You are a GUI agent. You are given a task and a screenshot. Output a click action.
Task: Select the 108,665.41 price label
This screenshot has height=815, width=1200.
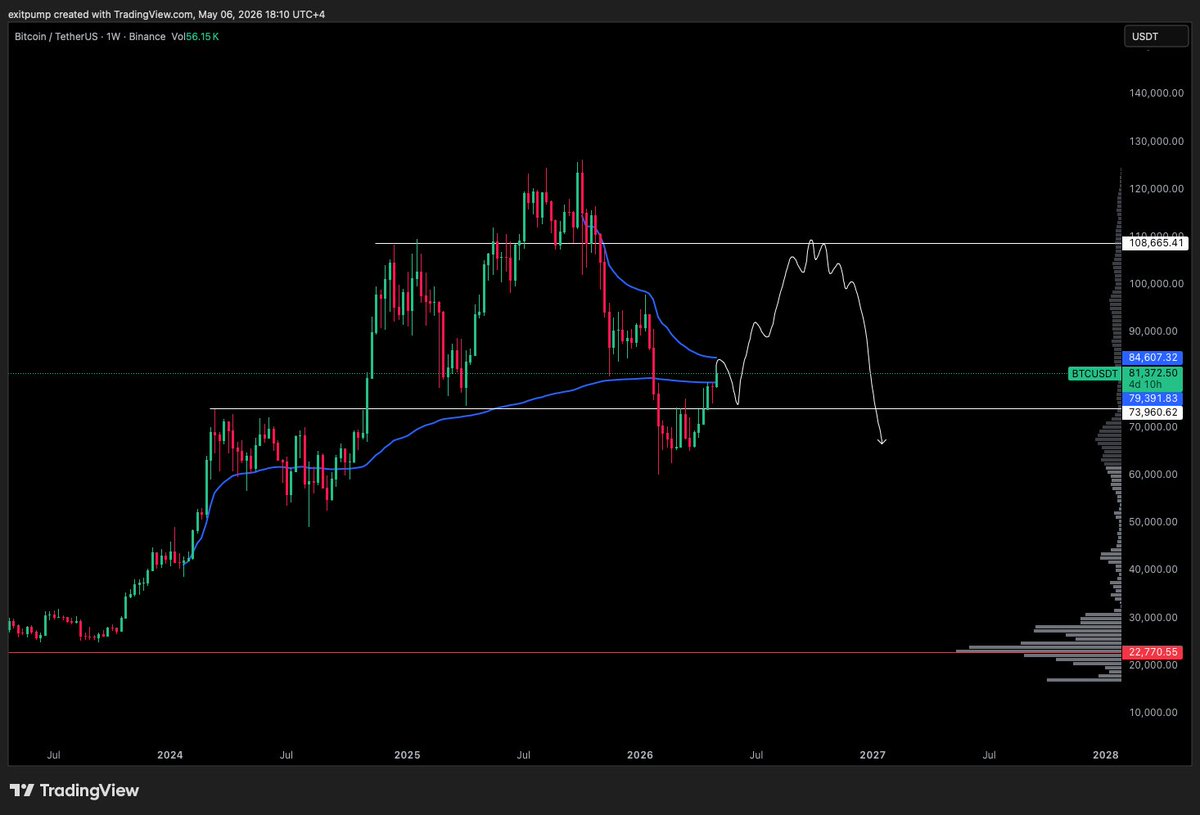pos(1154,243)
